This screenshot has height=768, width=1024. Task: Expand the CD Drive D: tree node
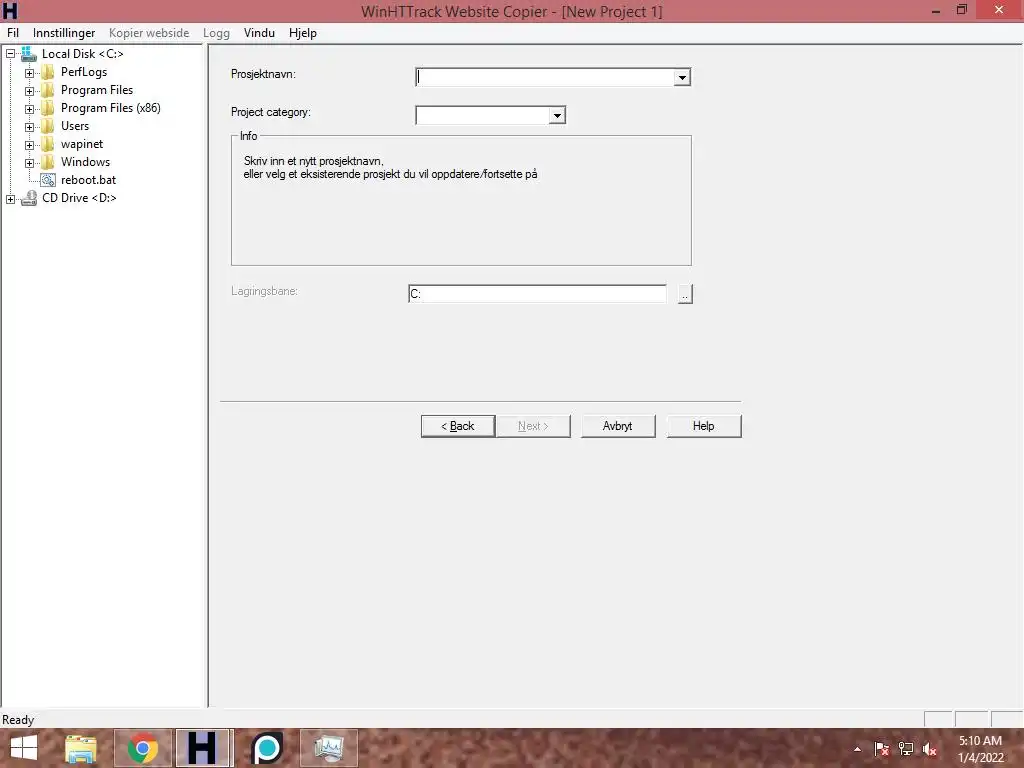(x=10, y=199)
